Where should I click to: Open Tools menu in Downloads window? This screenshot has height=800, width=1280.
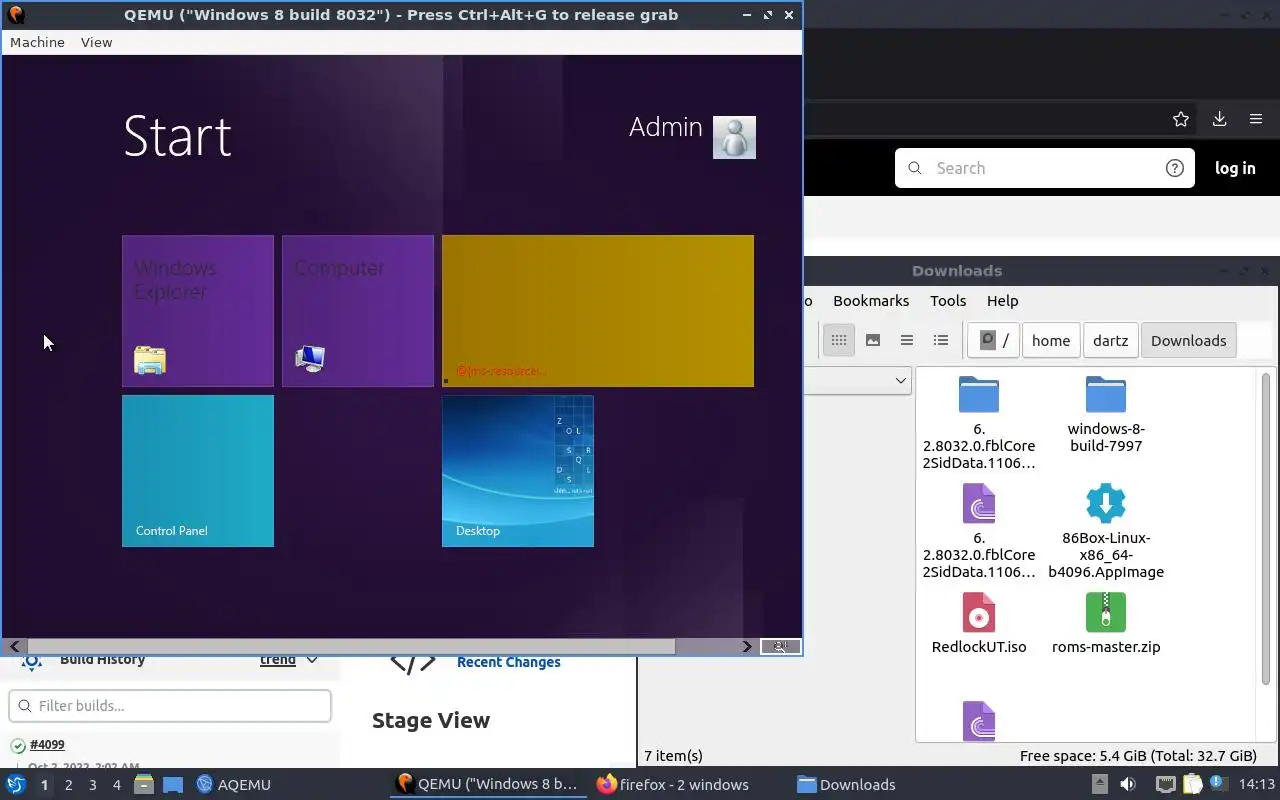[x=948, y=301]
